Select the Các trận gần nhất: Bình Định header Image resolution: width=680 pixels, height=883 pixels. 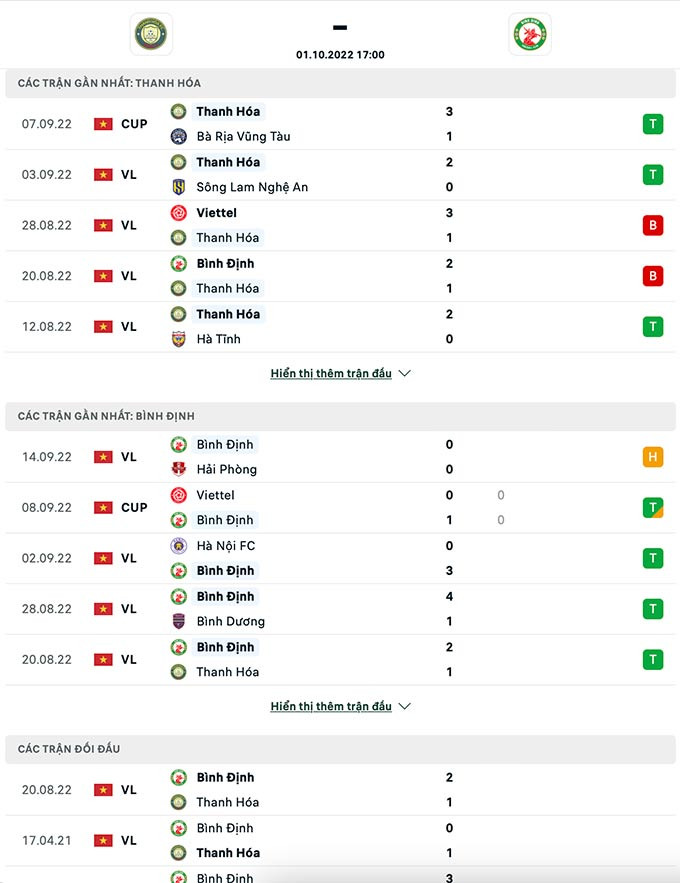106,416
